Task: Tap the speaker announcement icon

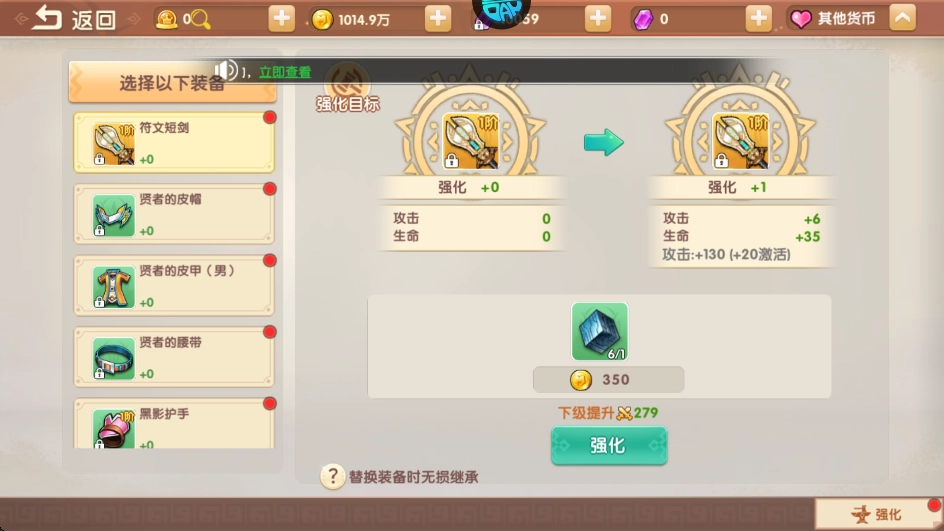Action: (226, 71)
